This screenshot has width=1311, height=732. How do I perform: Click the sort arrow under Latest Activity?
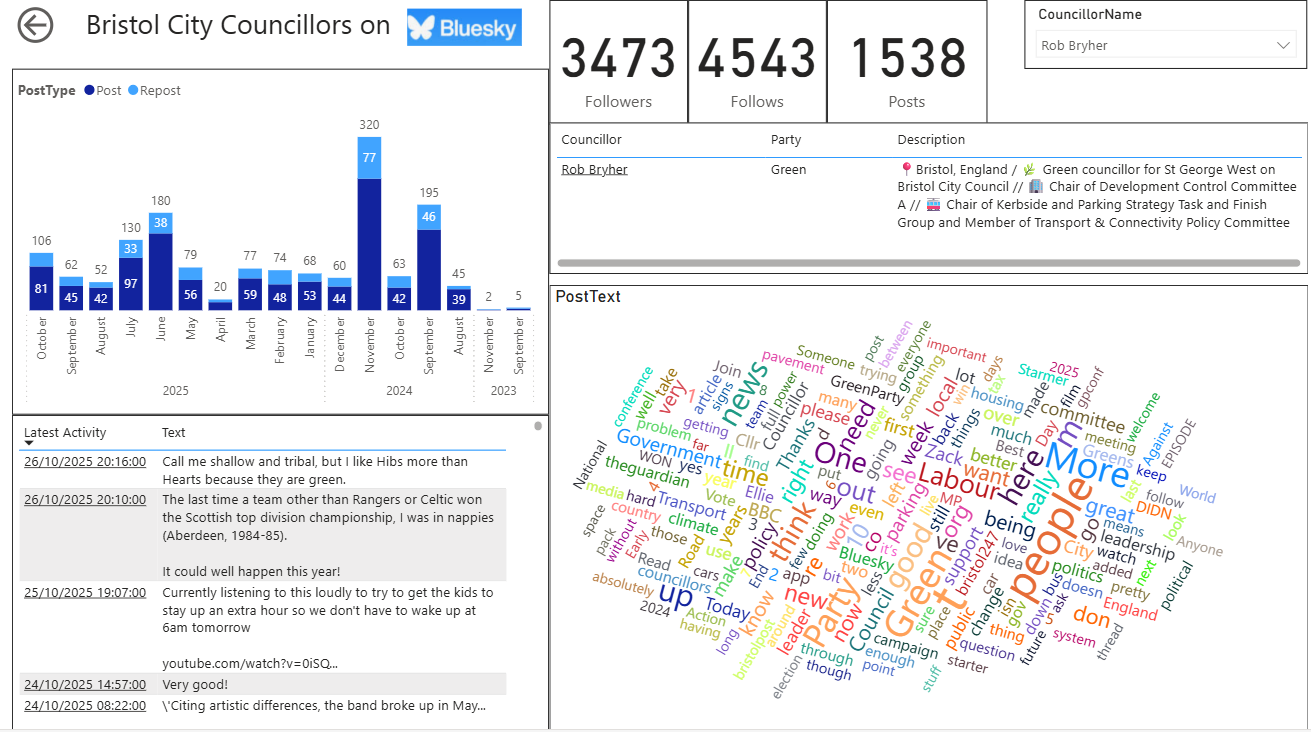coord(29,443)
